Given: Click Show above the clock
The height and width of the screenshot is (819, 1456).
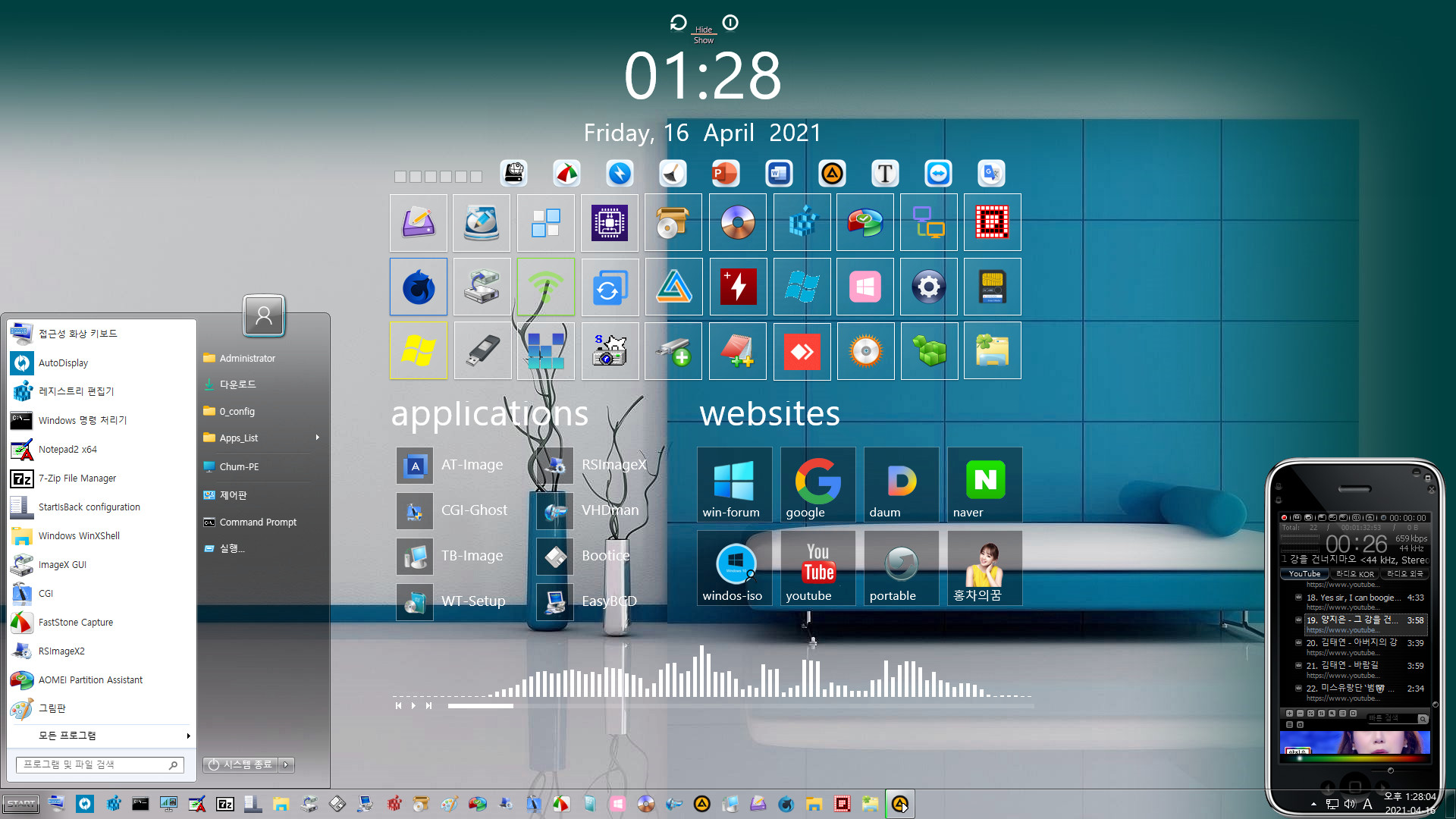Looking at the screenshot, I should pos(704,41).
